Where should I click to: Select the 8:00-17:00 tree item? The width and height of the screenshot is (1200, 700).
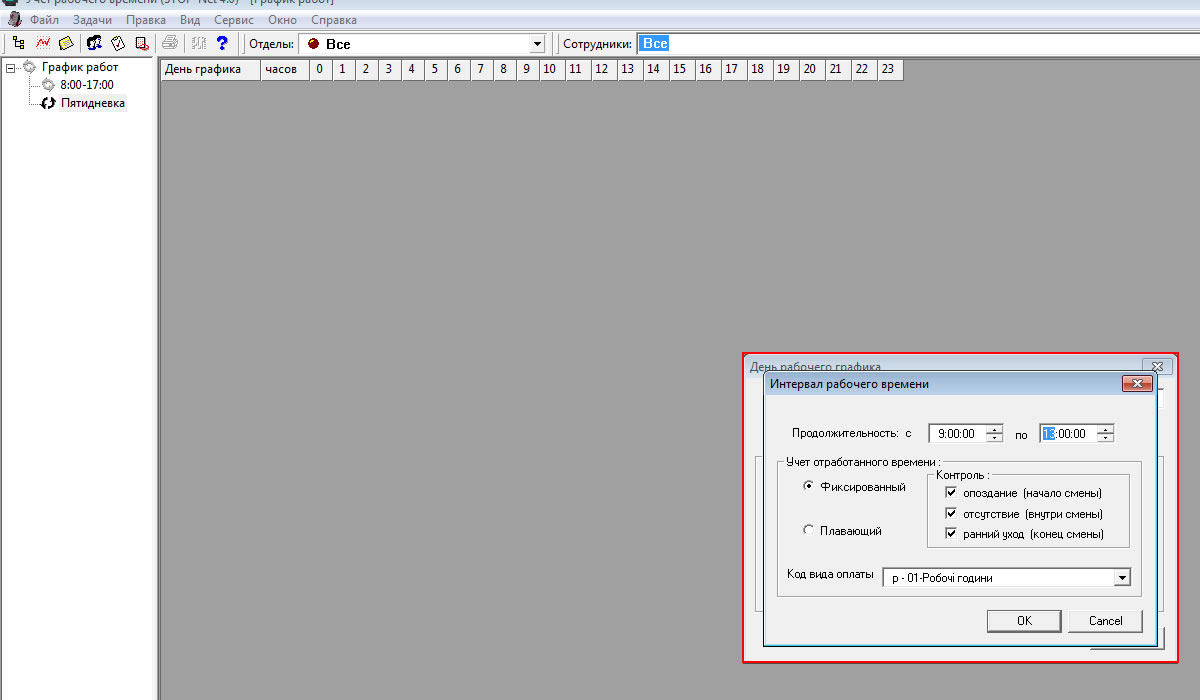point(87,85)
